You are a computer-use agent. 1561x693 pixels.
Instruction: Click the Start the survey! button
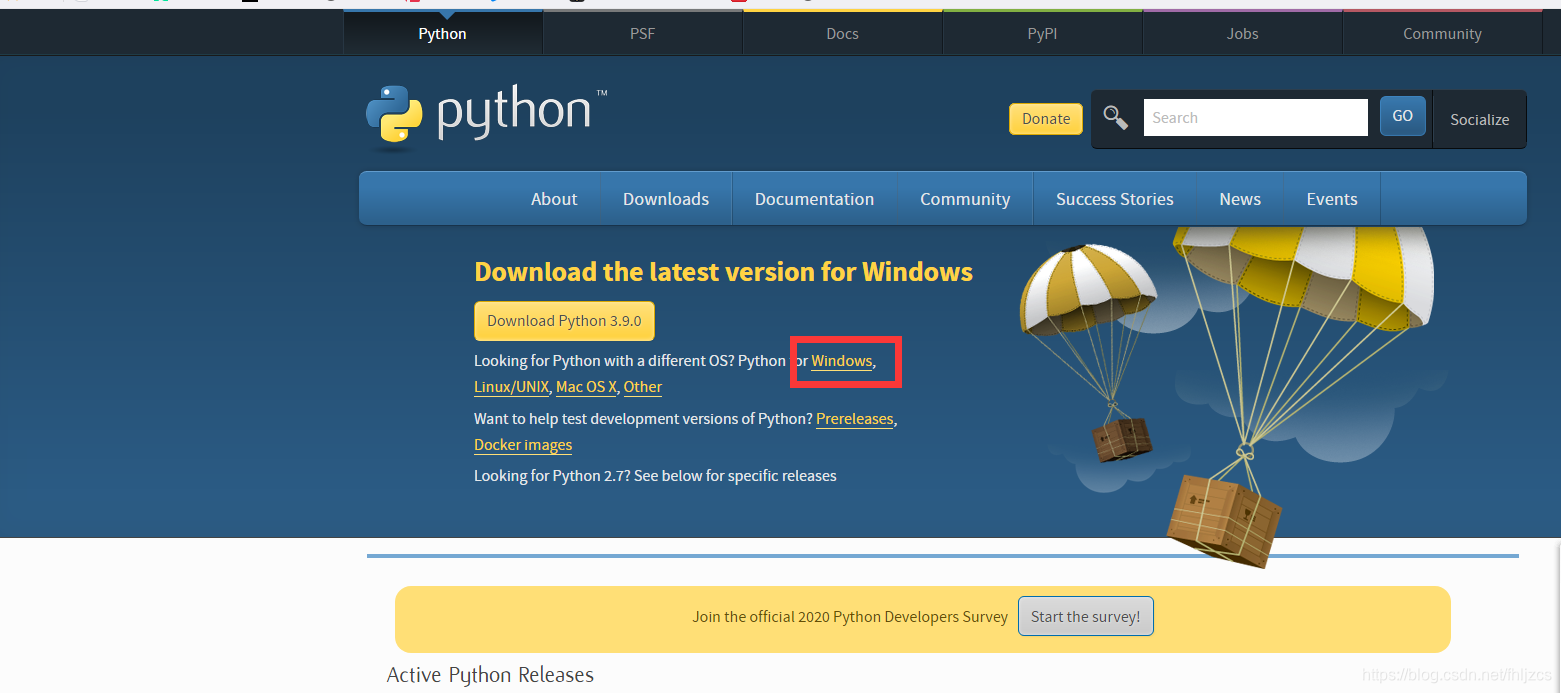[x=1085, y=616]
